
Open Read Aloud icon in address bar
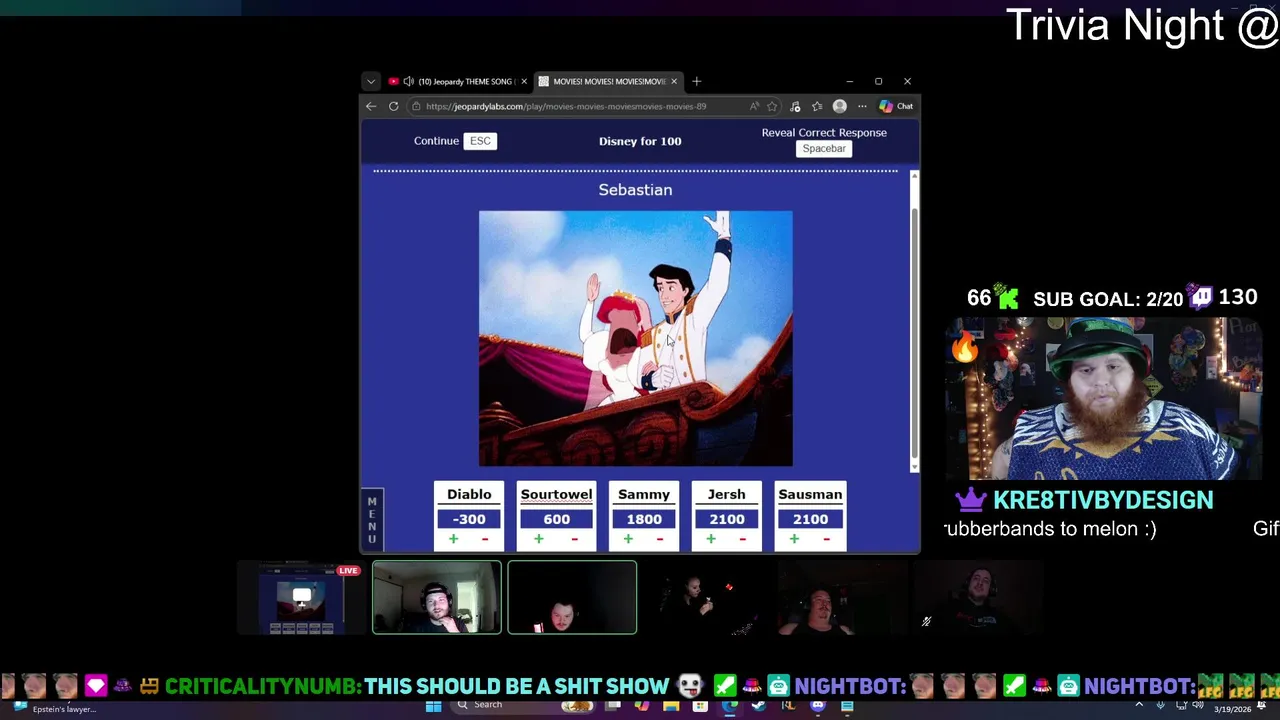coord(754,106)
